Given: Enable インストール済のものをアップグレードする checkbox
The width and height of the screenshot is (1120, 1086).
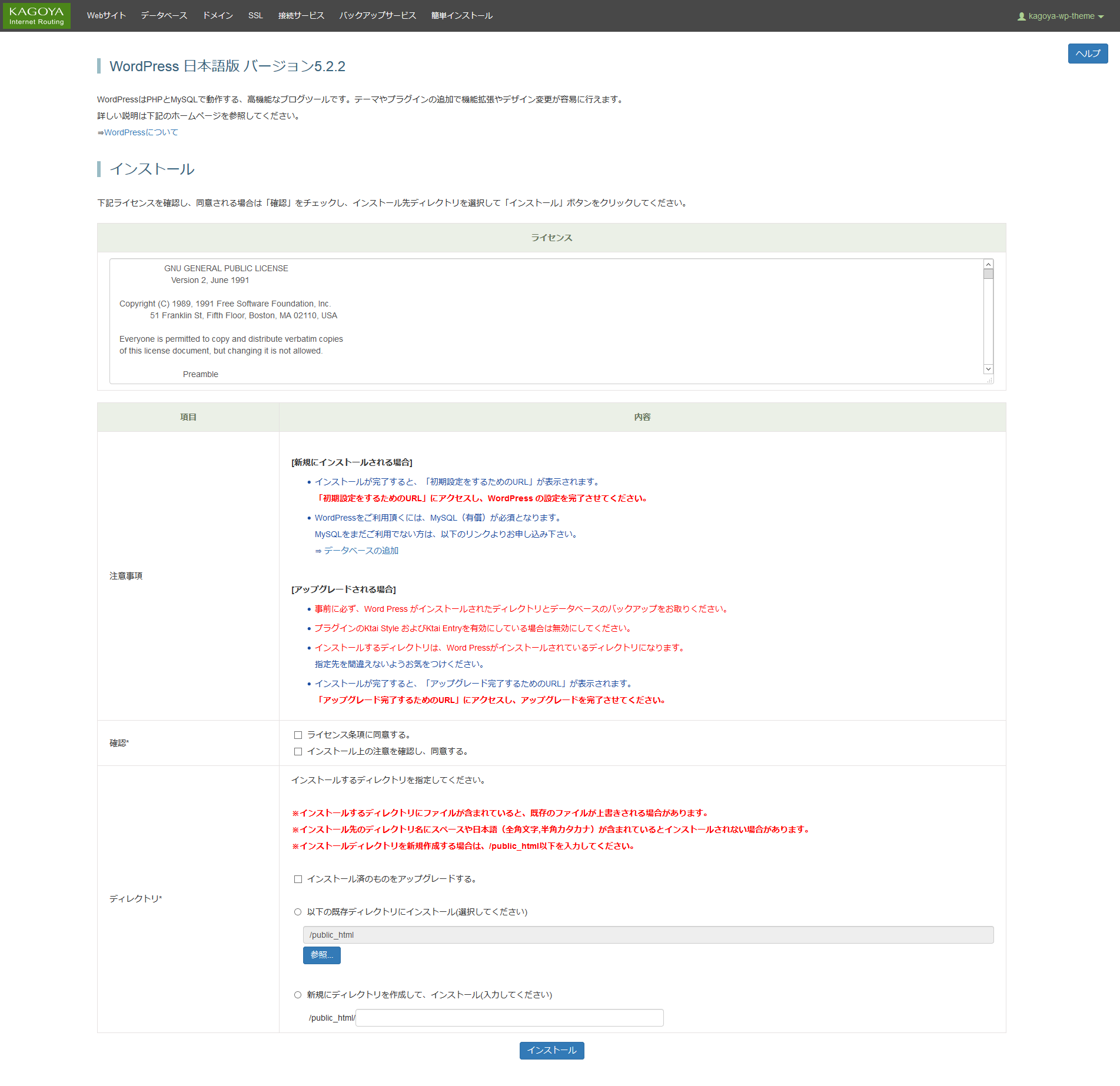Looking at the screenshot, I should coord(298,879).
